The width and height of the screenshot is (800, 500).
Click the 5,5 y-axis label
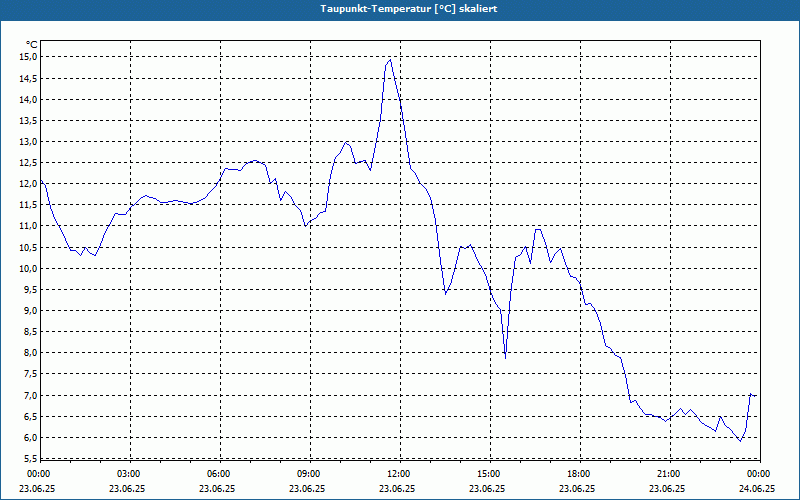(x=30, y=459)
